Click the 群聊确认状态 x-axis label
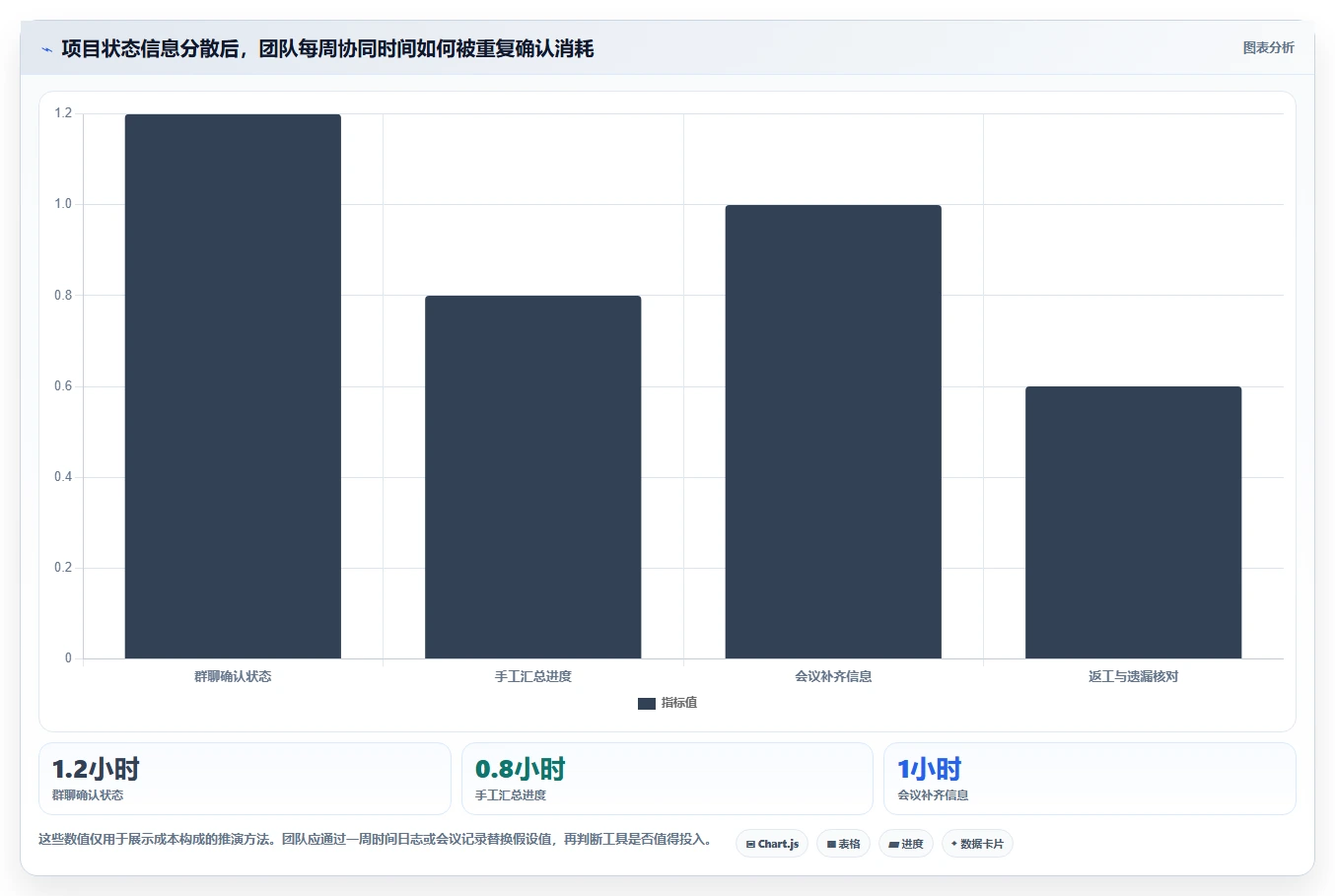This screenshot has width=1335, height=896. pyautogui.click(x=233, y=676)
